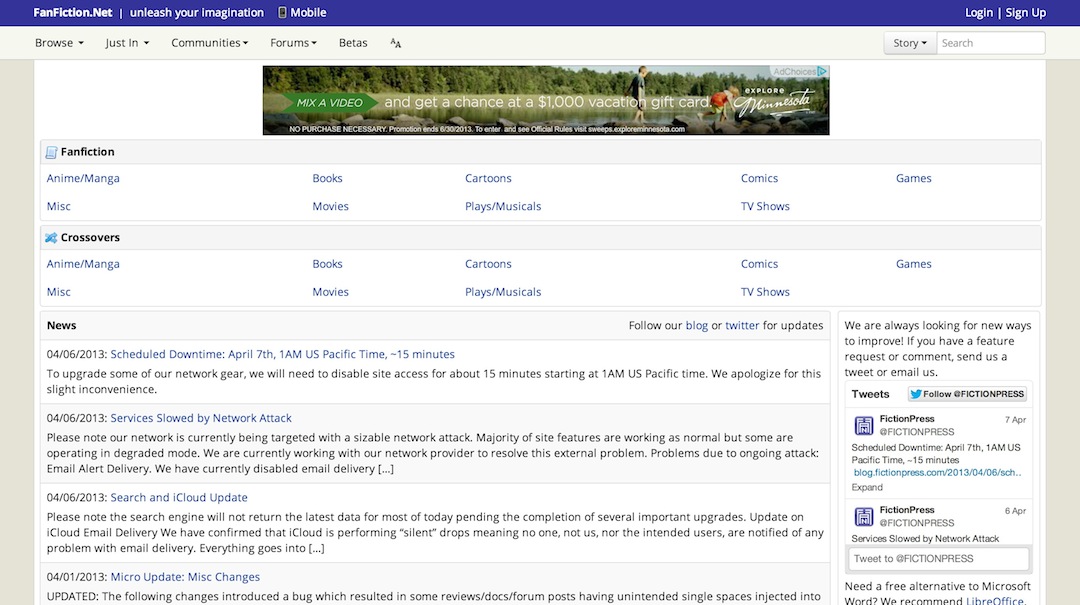Open the Mobile site link

click(308, 12)
